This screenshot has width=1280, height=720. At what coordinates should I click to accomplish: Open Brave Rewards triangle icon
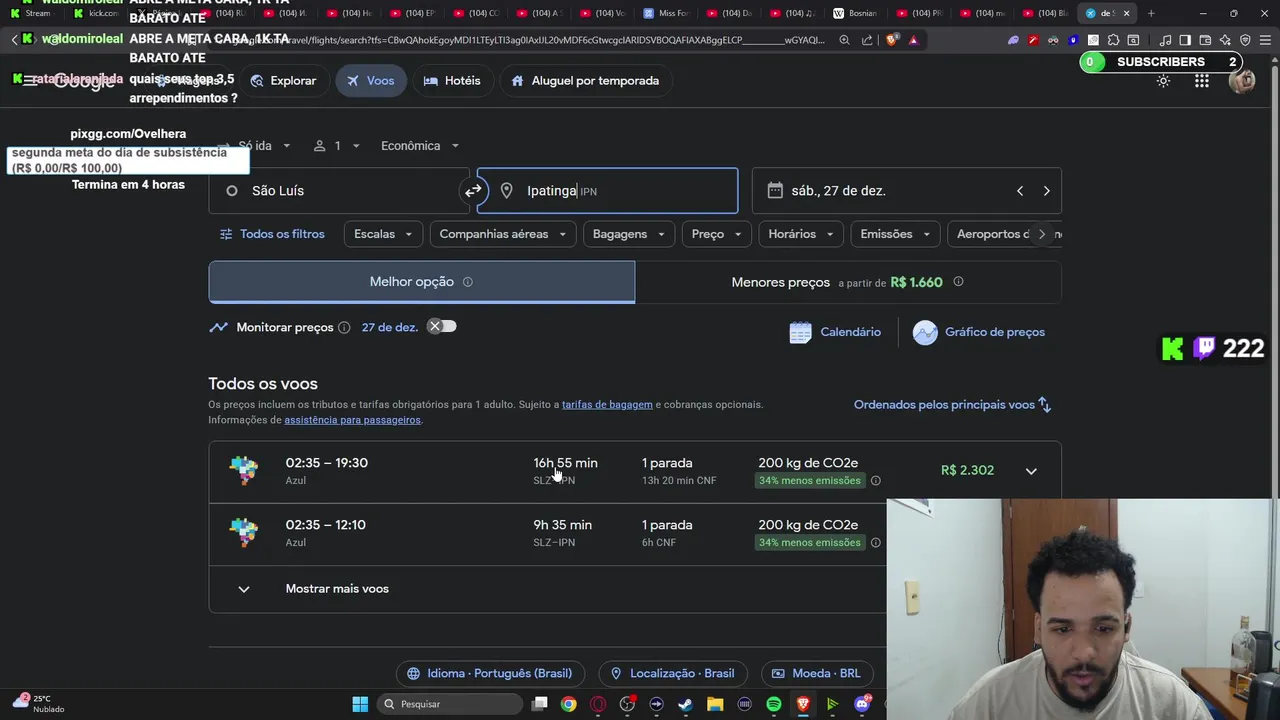click(913, 40)
